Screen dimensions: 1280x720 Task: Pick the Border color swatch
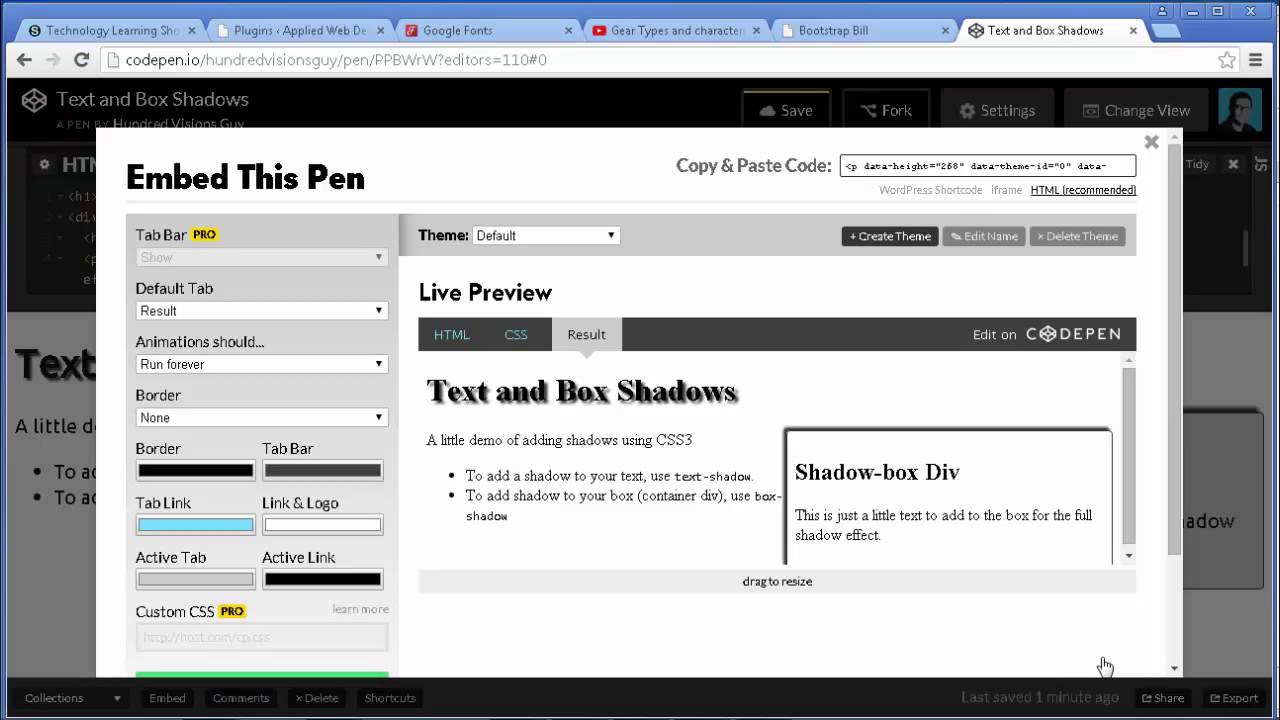196,471
